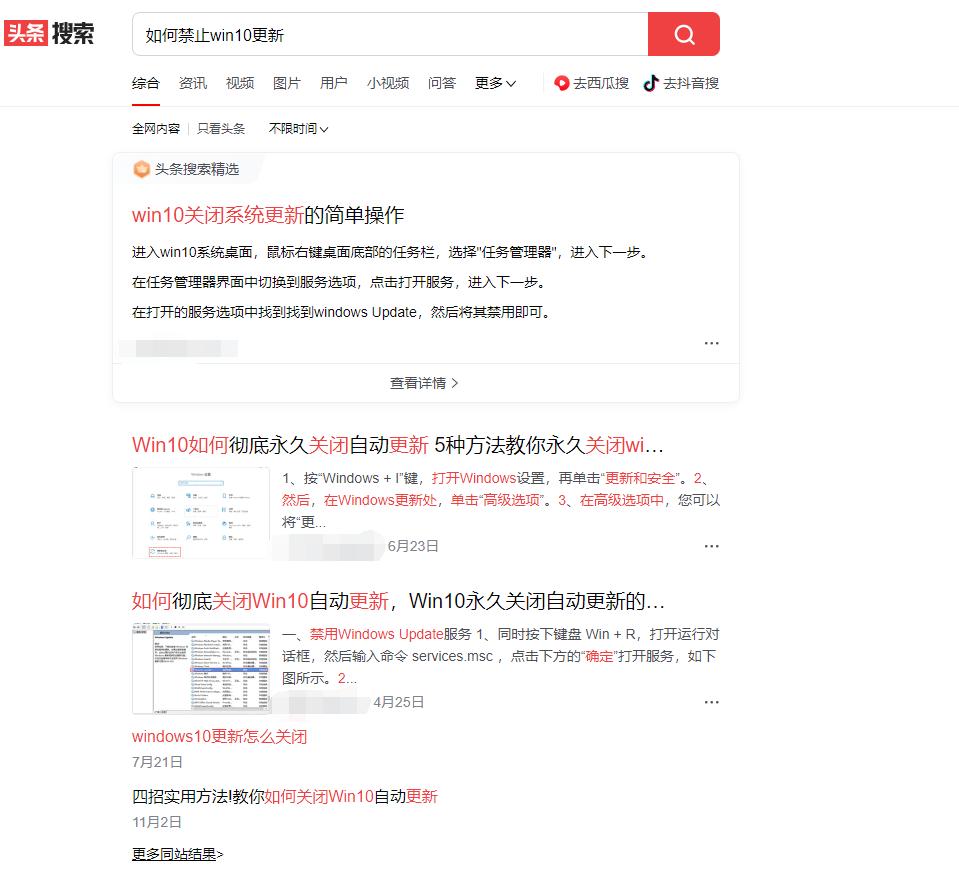Open the windows10更新怎么关闭 link

pos(218,736)
